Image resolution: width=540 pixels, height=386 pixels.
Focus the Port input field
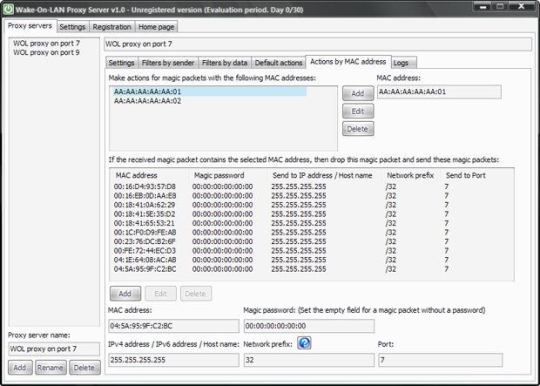pos(440,360)
